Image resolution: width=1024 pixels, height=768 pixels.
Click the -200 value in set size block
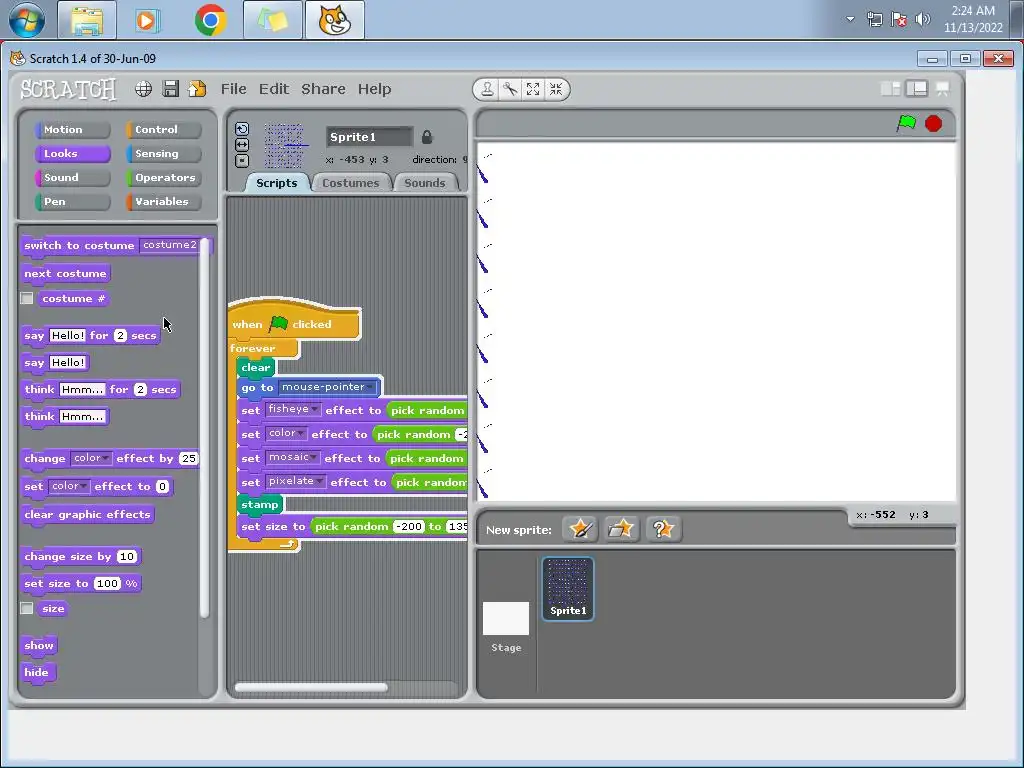click(x=409, y=526)
